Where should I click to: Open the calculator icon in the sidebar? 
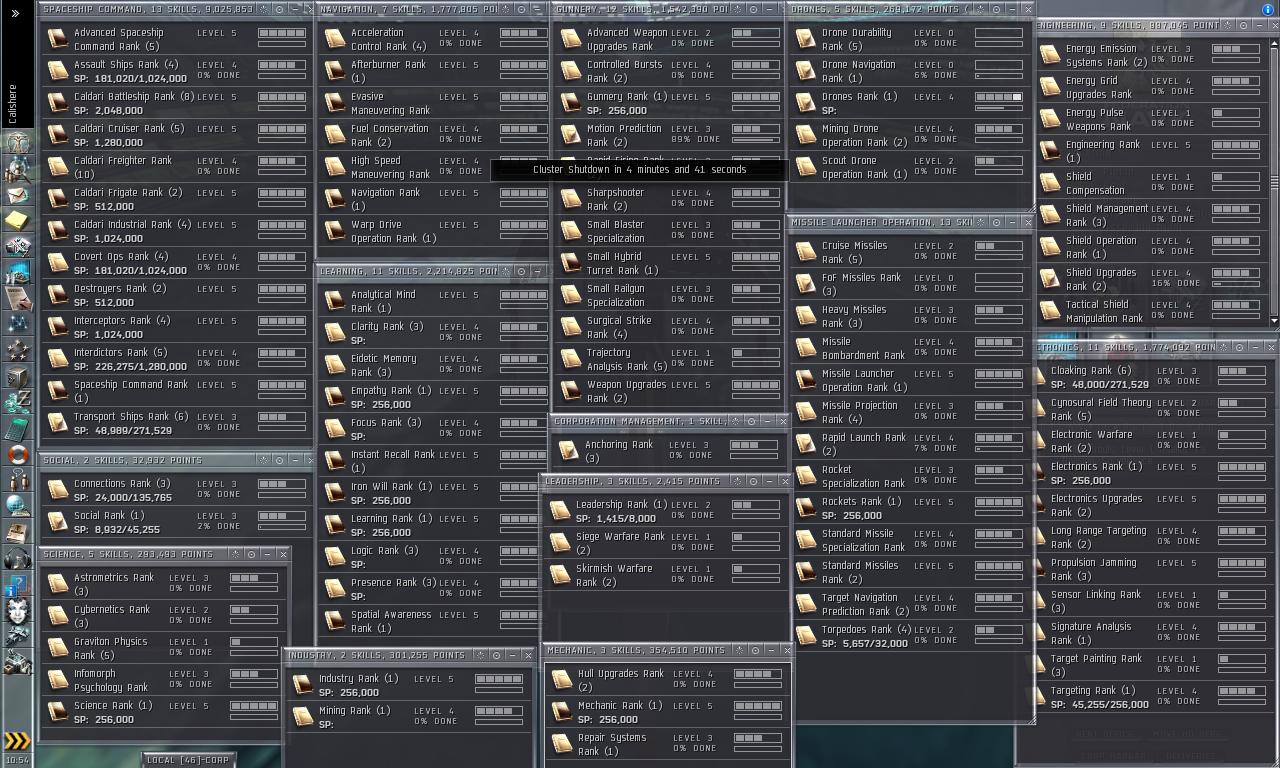click(17, 429)
